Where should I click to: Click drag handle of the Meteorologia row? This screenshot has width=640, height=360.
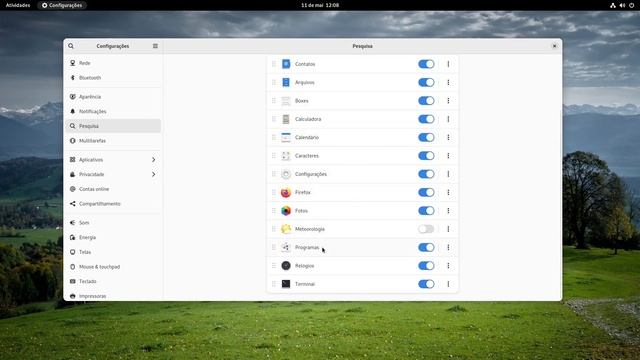pyautogui.click(x=274, y=229)
